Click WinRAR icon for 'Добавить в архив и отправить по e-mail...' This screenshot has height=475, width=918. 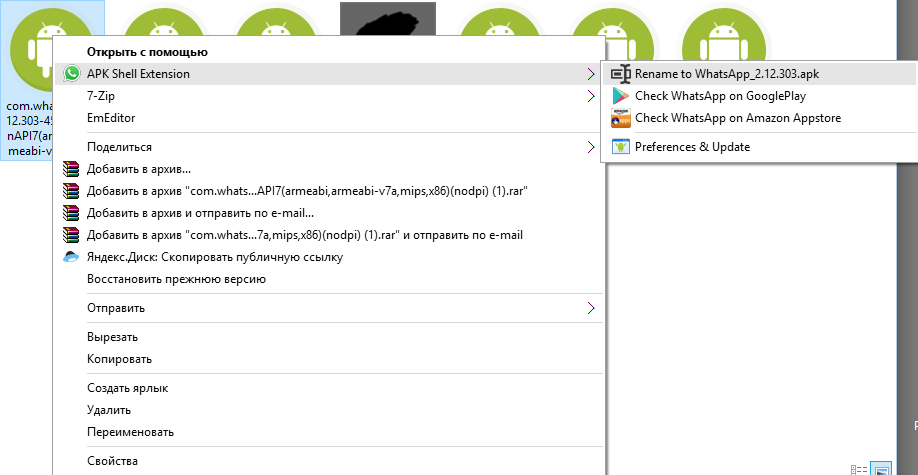(71, 213)
